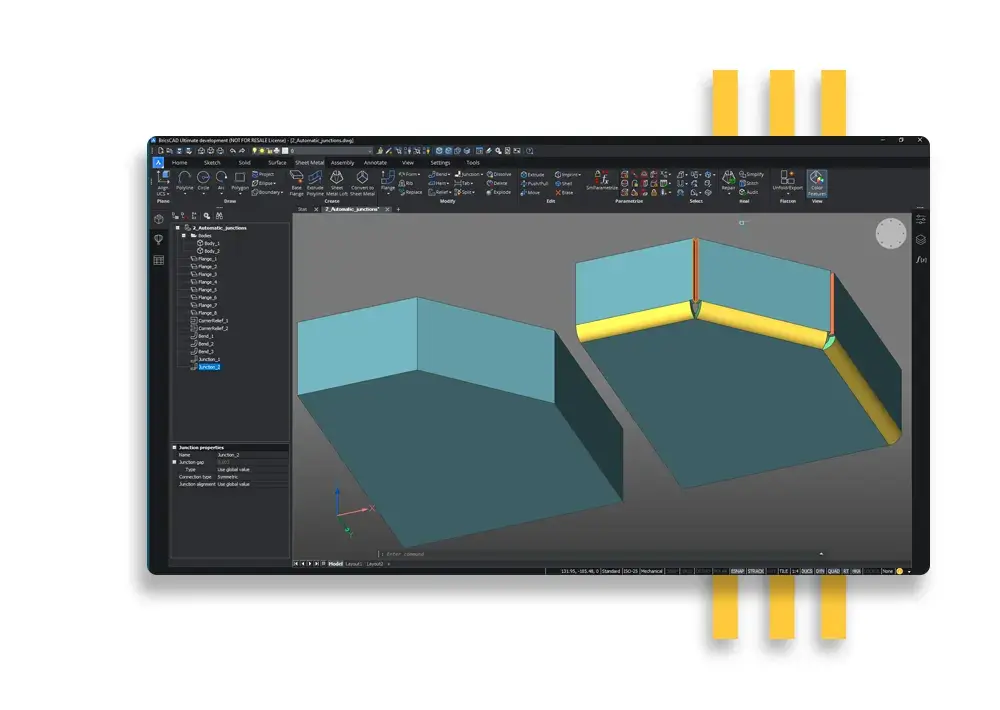Image resolution: width=1000 pixels, height=710 pixels.
Task: Open the Form dropdown
Action: pos(409,174)
